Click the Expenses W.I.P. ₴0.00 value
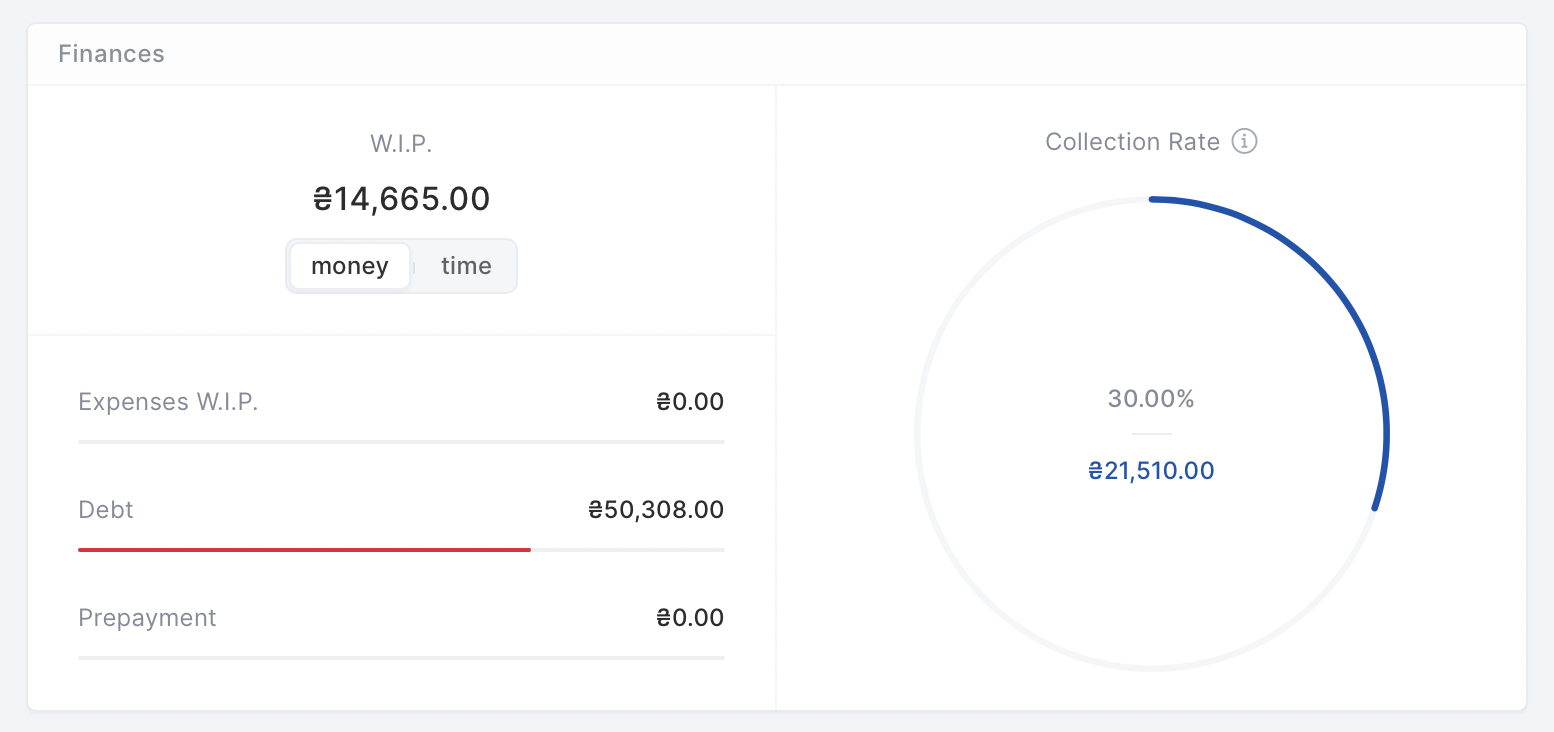 click(690, 402)
